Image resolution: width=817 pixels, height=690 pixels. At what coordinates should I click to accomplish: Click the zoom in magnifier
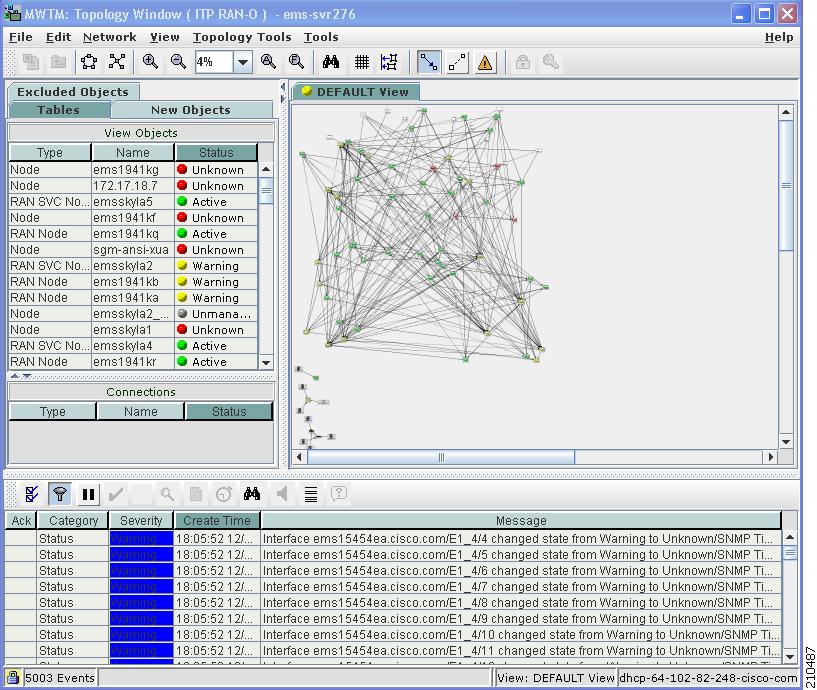click(151, 62)
